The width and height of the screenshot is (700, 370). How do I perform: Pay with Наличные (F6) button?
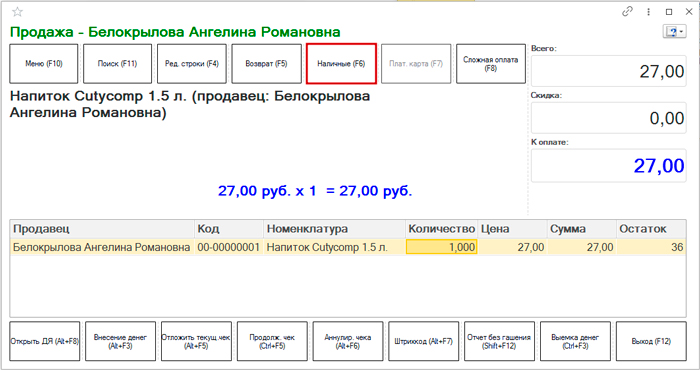pyautogui.click(x=341, y=63)
